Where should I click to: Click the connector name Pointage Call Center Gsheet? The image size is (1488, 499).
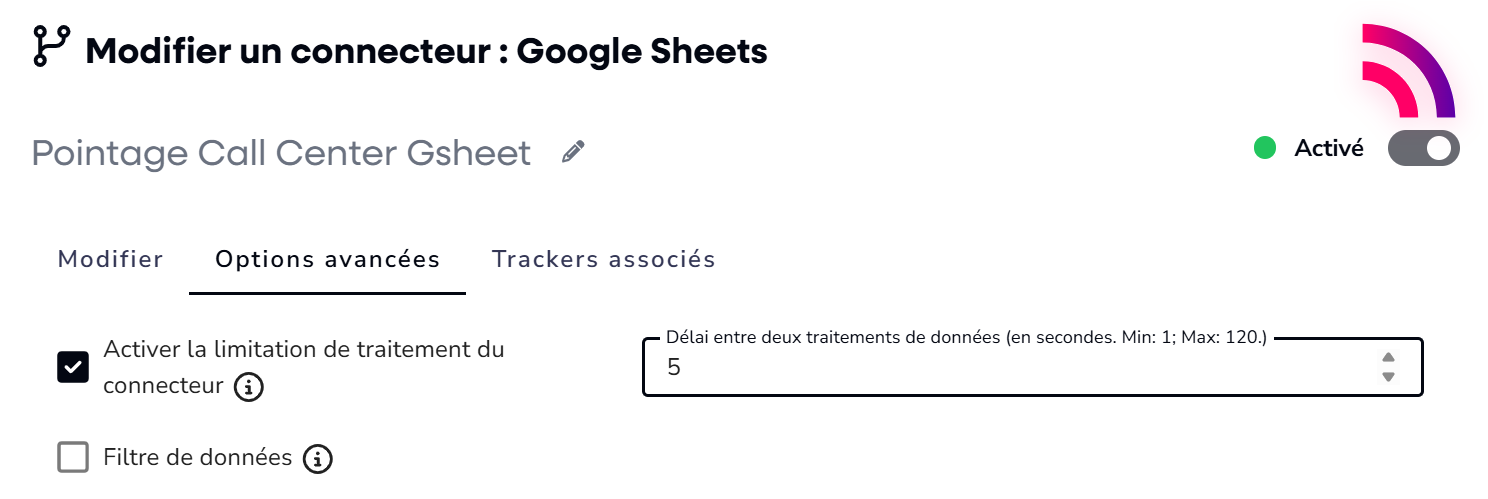pos(281,153)
